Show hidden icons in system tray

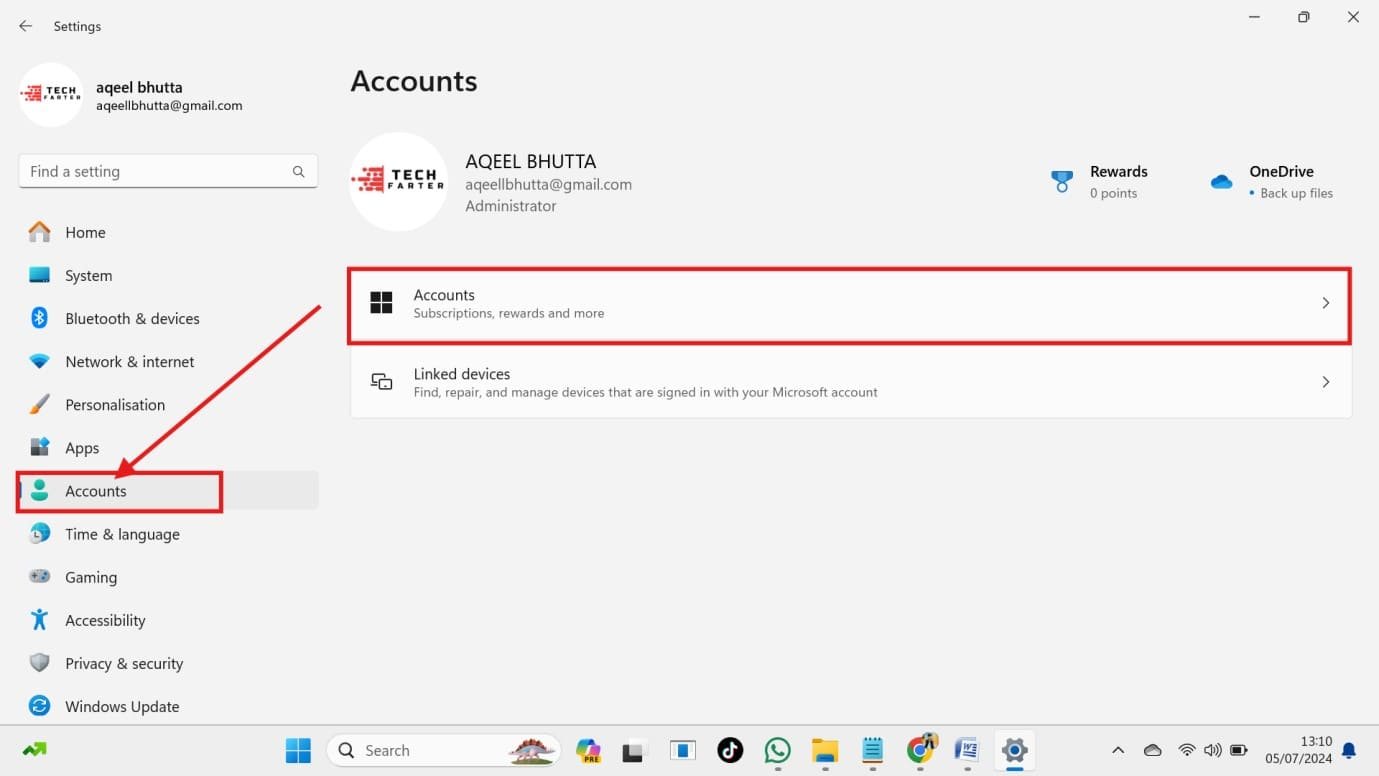1118,750
